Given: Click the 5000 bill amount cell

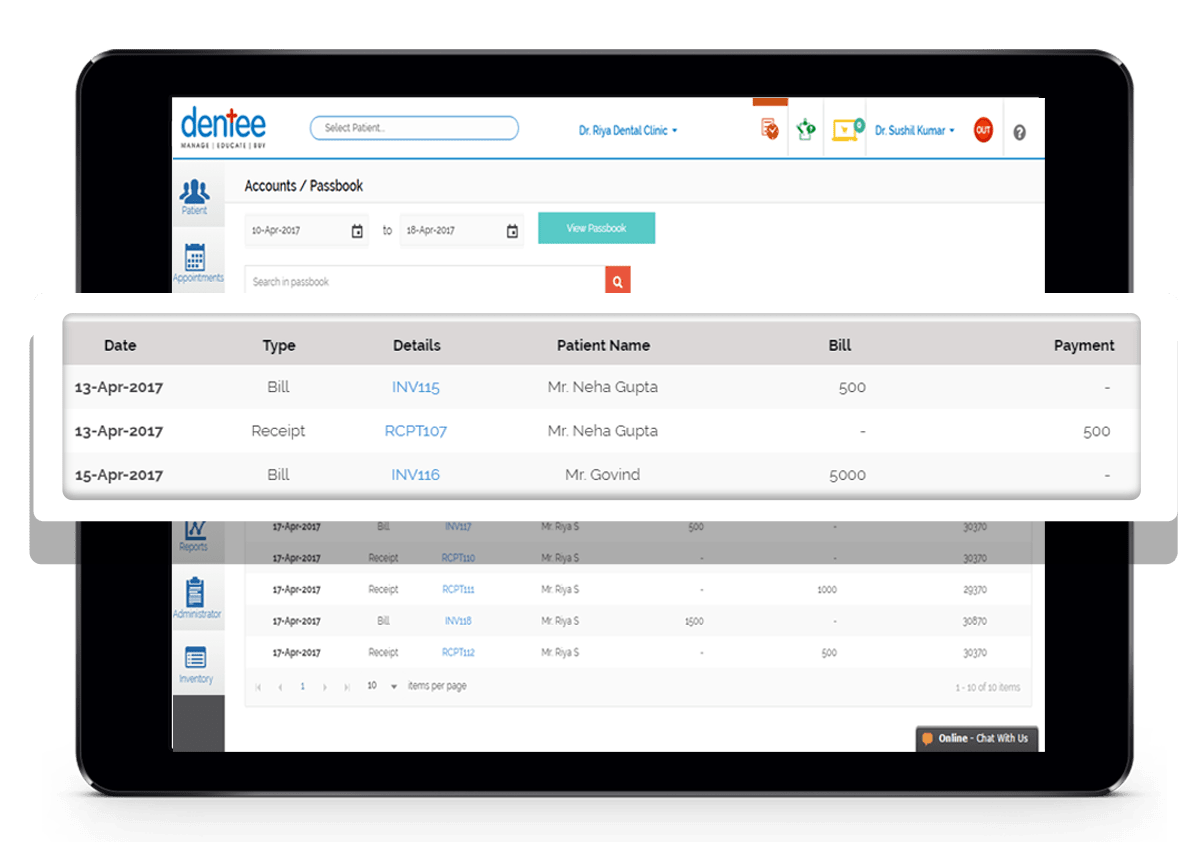Looking at the screenshot, I should pyautogui.click(x=847, y=475).
